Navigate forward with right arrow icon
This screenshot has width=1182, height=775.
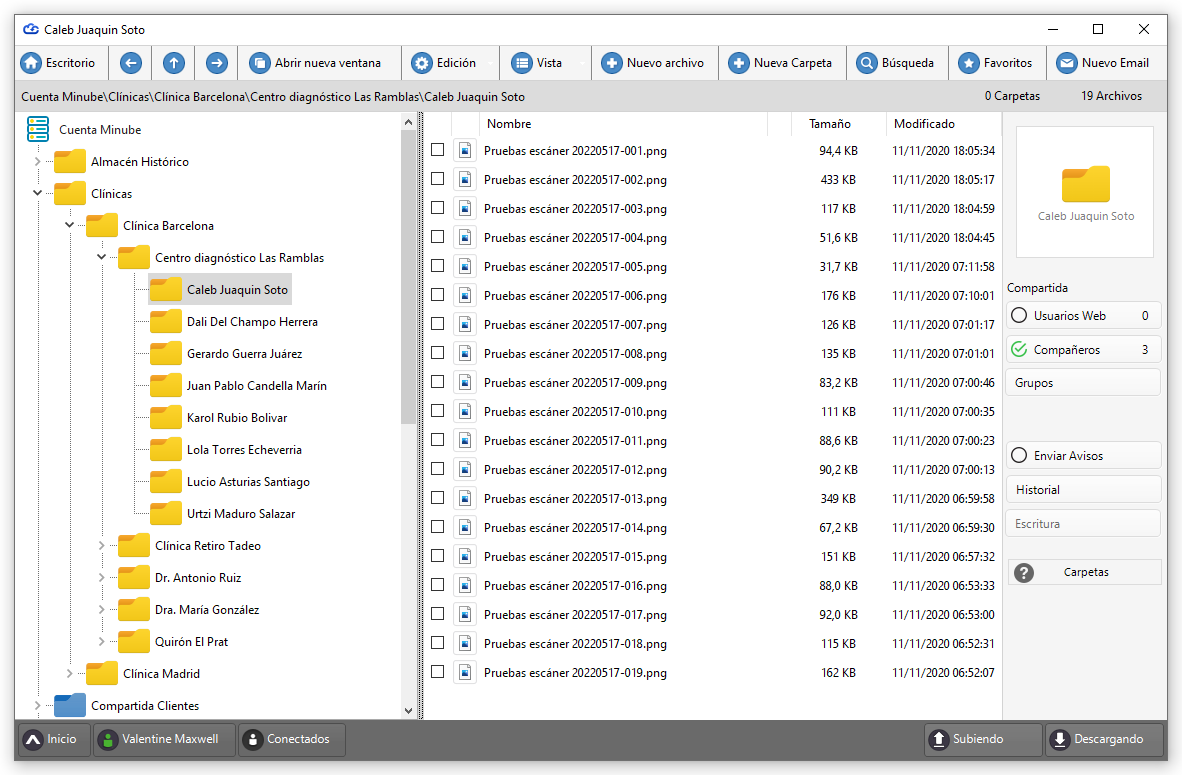click(x=217, y=63)
